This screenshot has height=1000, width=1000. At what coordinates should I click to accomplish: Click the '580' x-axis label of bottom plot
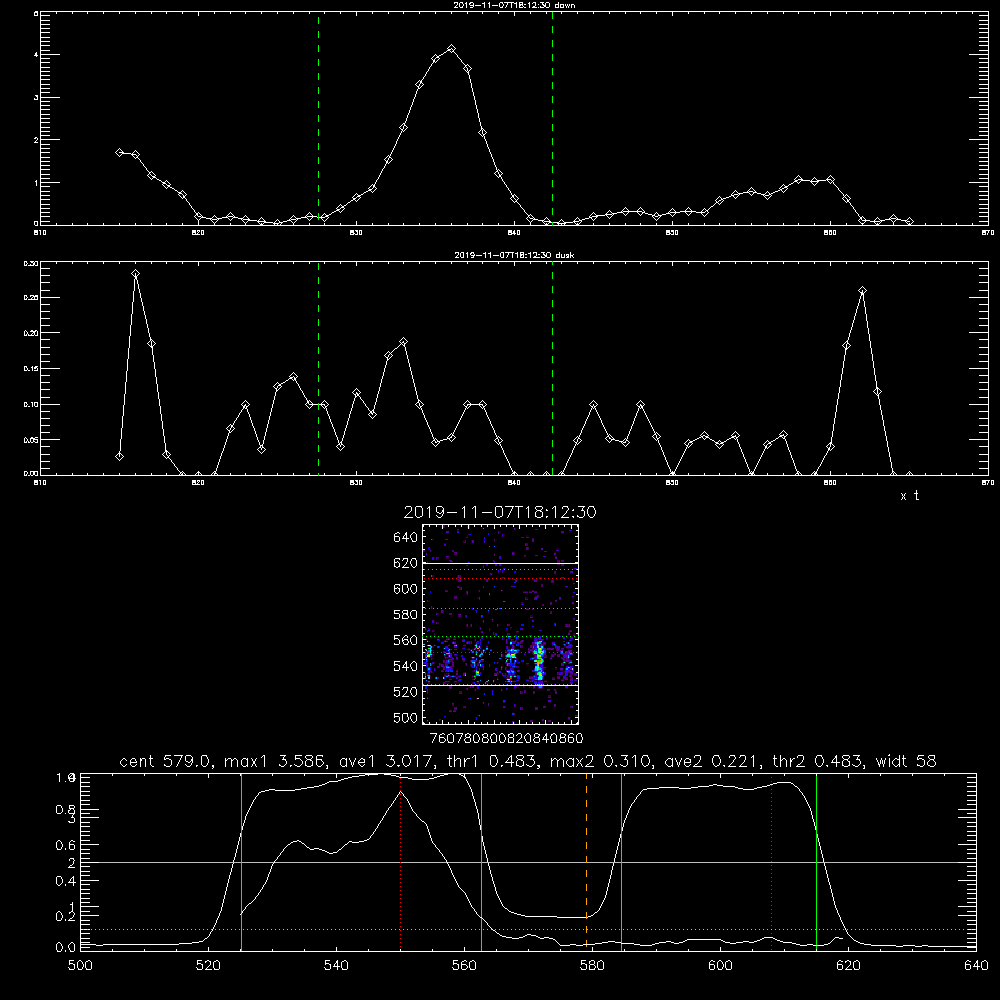pyautogui.click(x=592, y=966)
